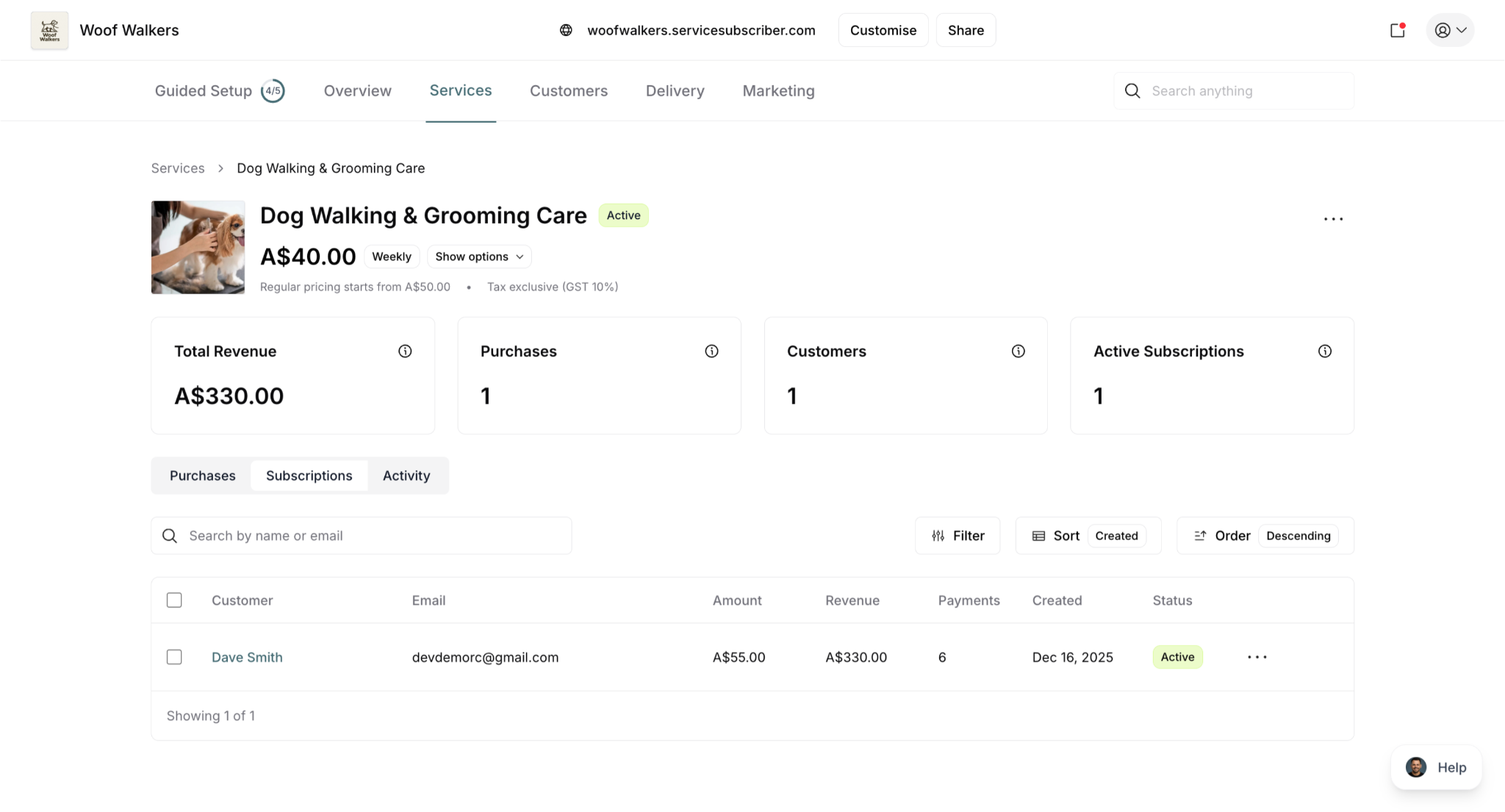Click the Woof Walkers logo
This screenshot has width=1505, height=812.
[x=49, y=30]
